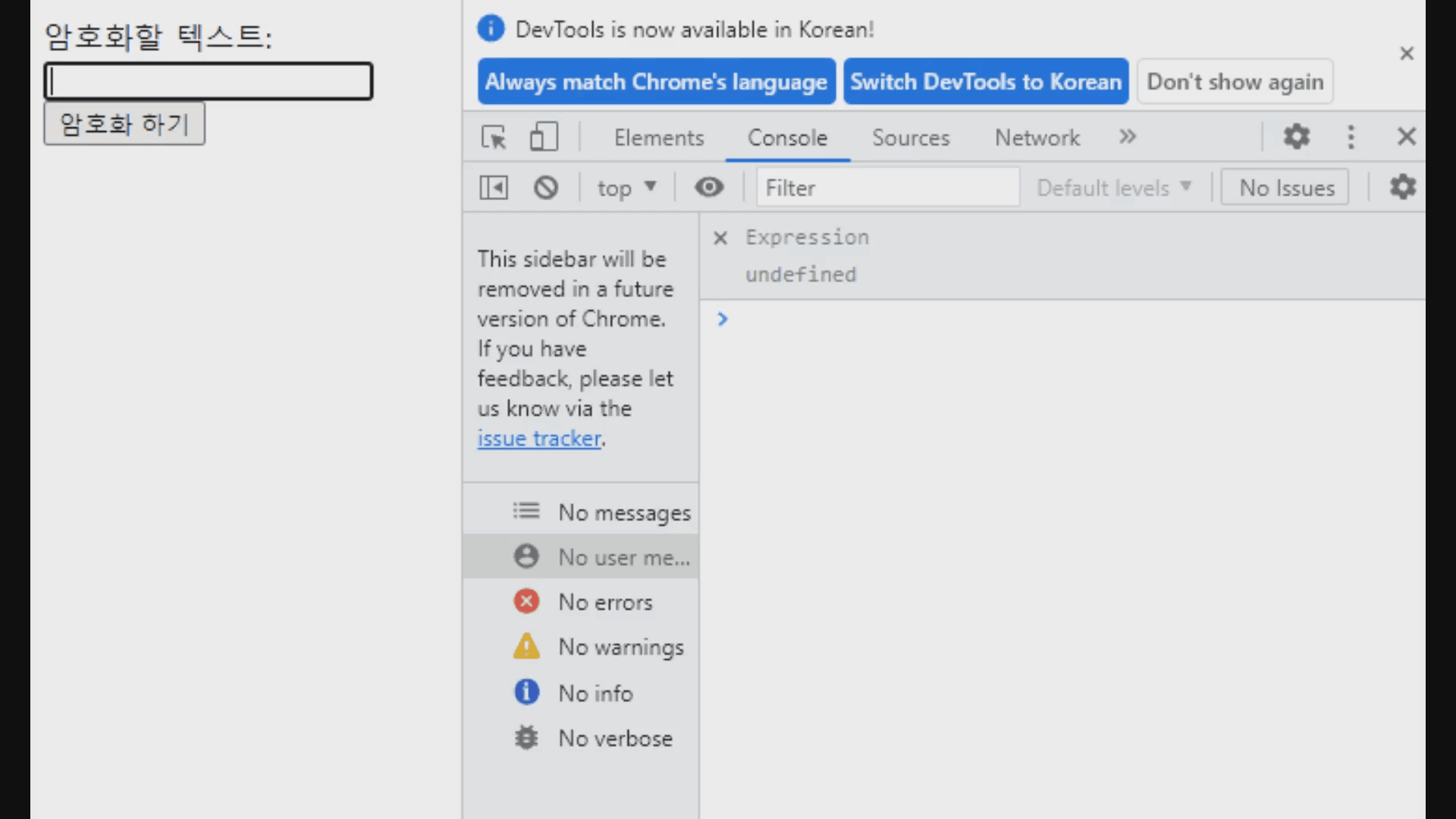Open the three-dot DevTools menu
Screen dimensions: 1456x819
tap(1351, 137)
